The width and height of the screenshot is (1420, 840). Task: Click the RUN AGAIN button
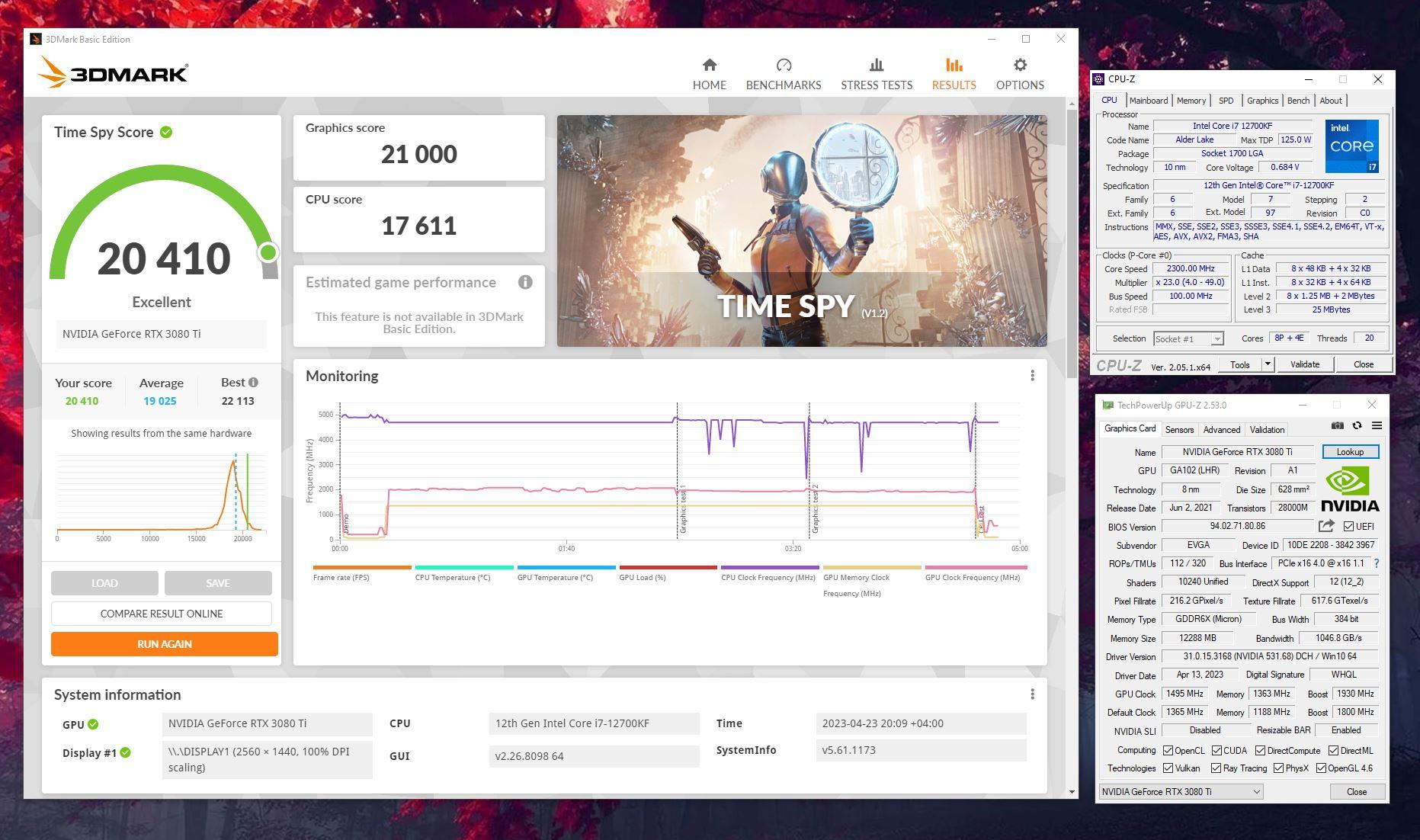point(164,644)
